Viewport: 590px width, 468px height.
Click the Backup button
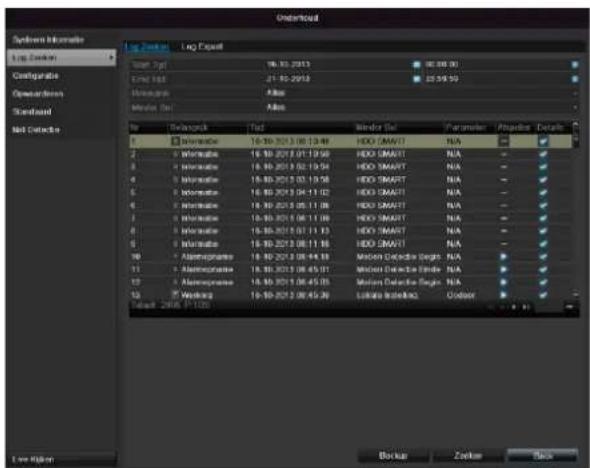click(x=393, y=456)
